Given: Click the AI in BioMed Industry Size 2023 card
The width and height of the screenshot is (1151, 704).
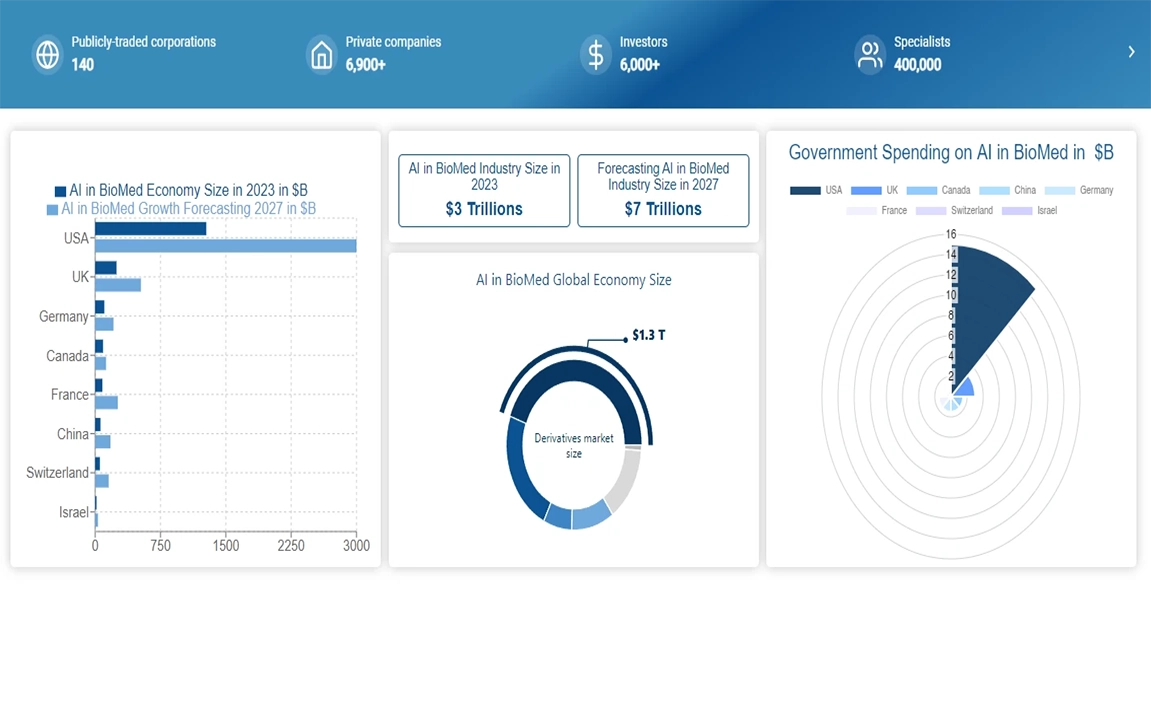Looking at the screenshot, I should [x=484, y=190].
